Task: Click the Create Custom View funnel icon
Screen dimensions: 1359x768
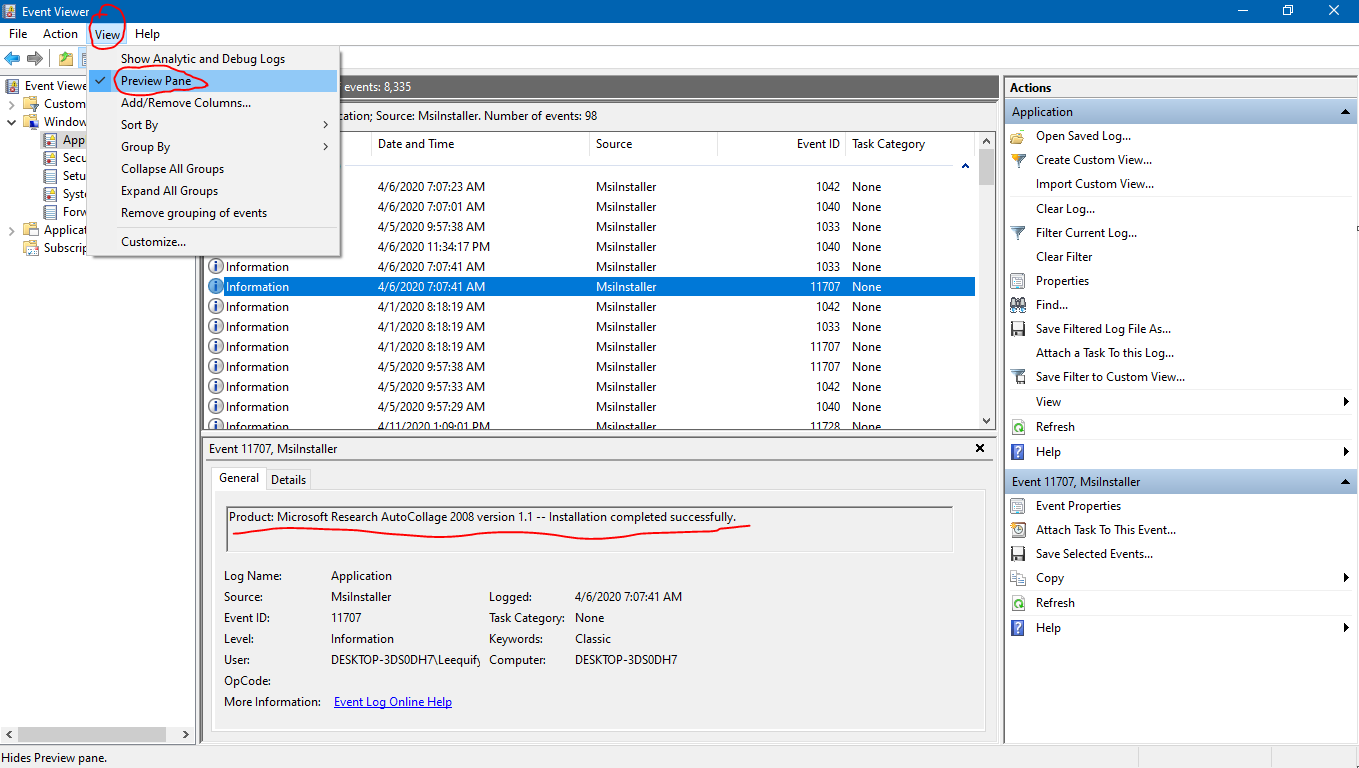Action: (x=1018, y=160)
